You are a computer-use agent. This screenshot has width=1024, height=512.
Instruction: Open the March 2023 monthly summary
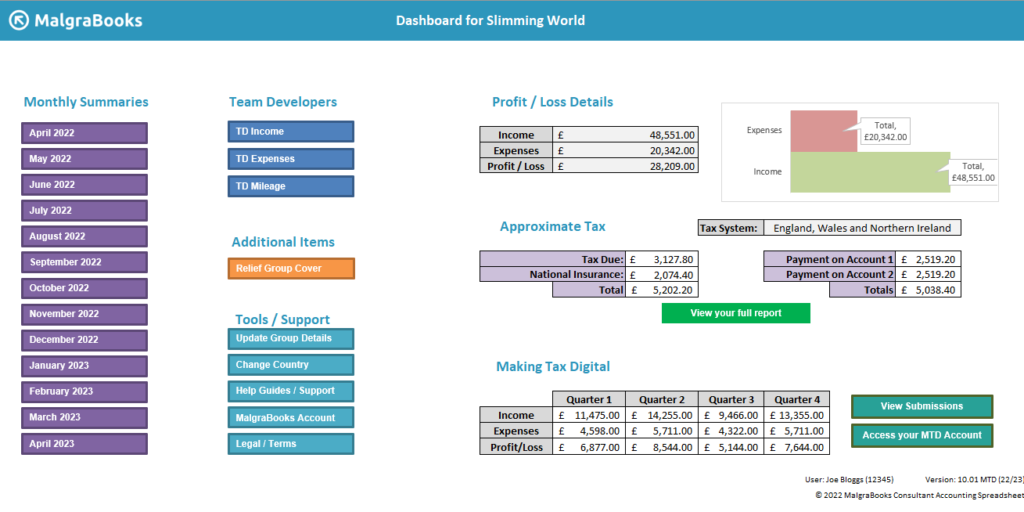click(x=84, y=417)
